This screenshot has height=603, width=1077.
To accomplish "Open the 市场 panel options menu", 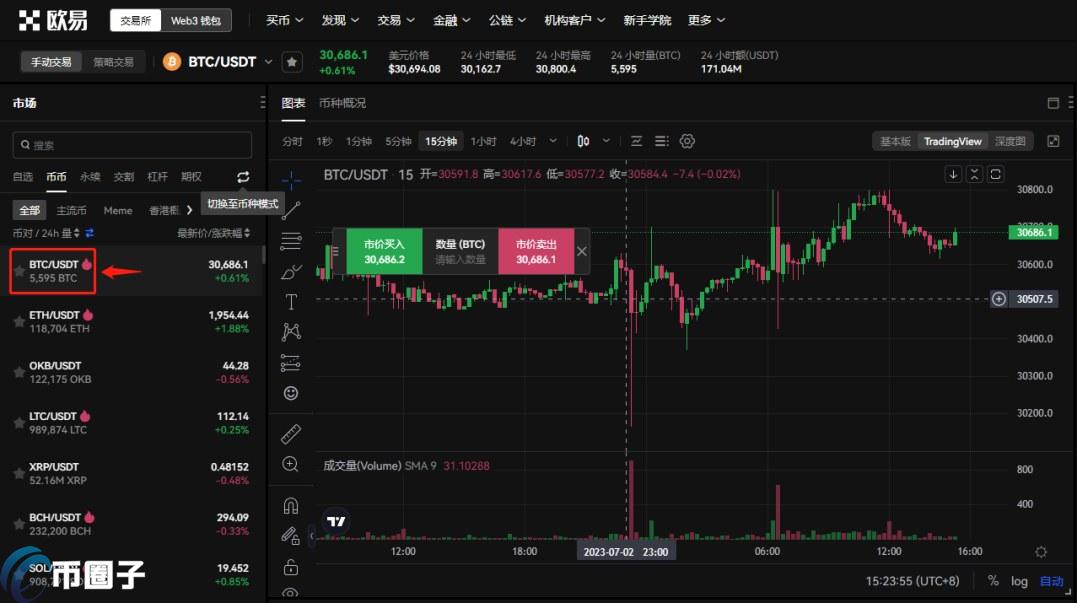I will pyautogui.click(x=262, y=103).
